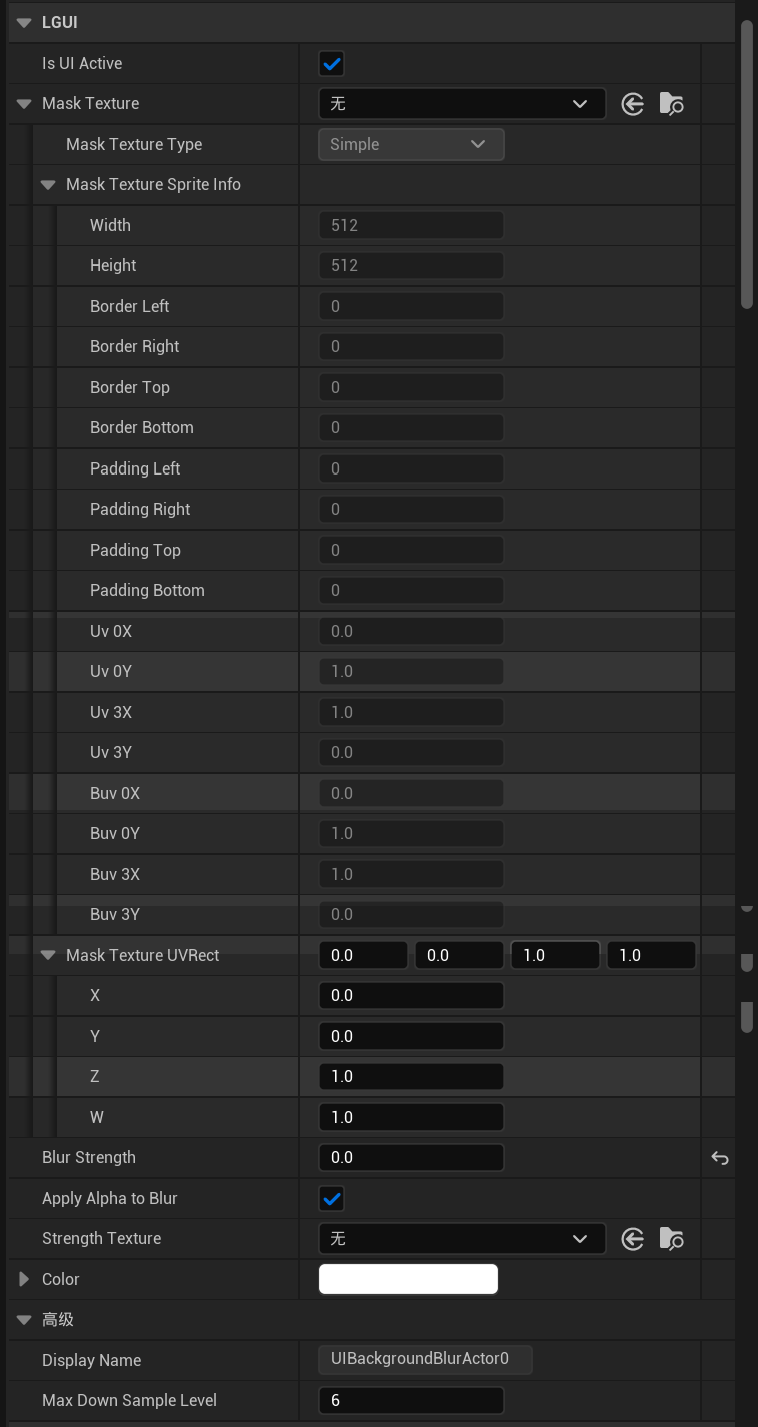Screen dimensions: 758x1427
Task: Collapse the LGUI category section
Action: 24,23
